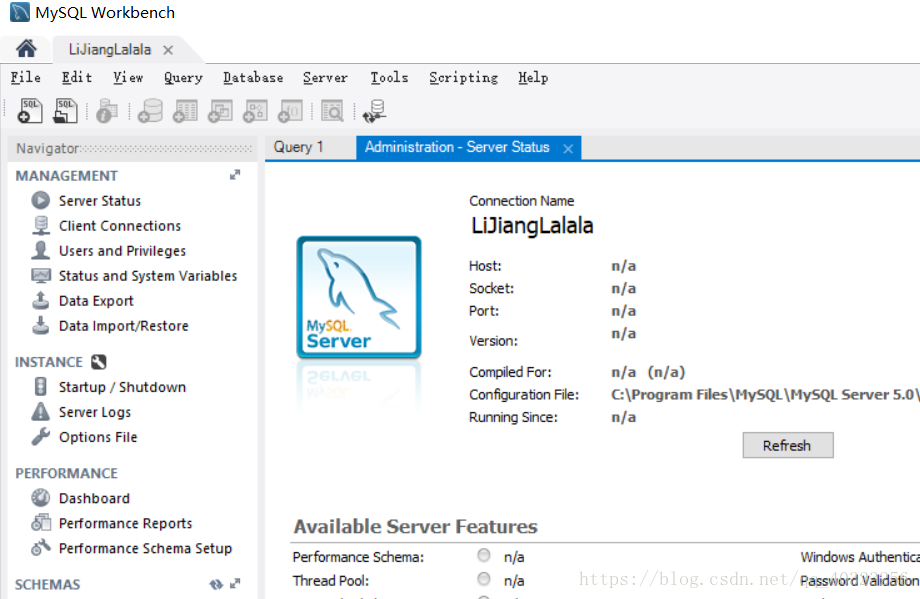Open a SQL script file toolbar icon

point(65,110)
